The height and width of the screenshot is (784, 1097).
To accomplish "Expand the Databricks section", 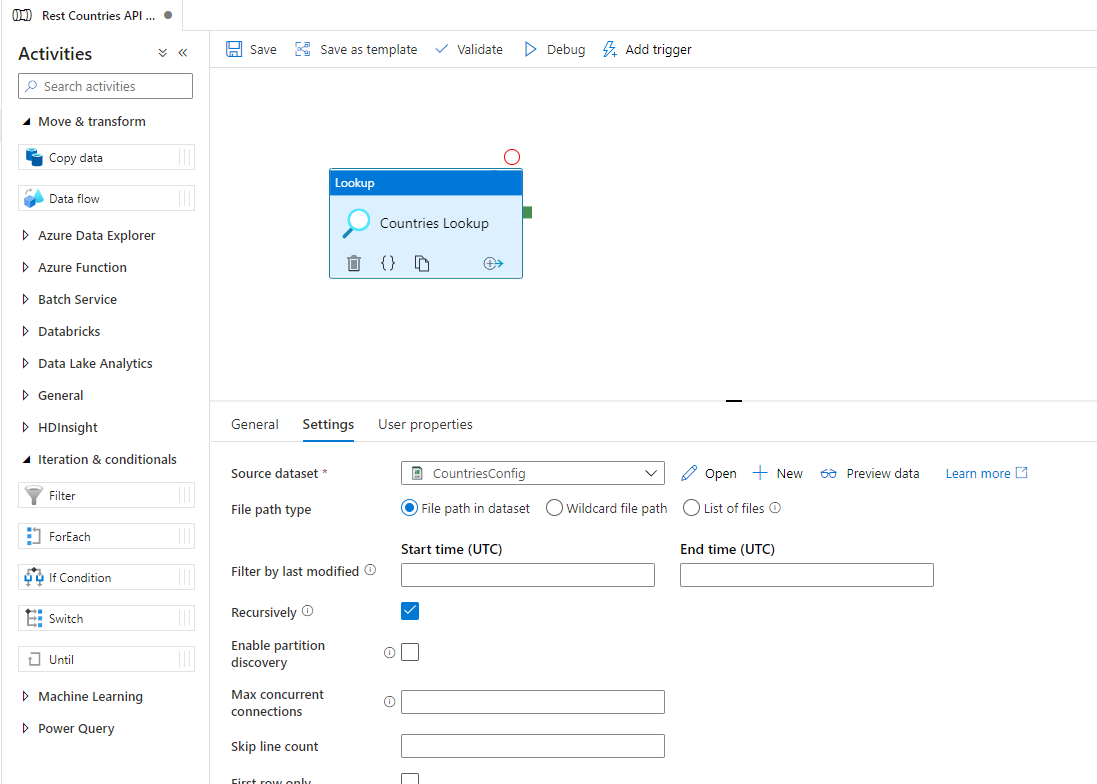I will [x=26, y=331].
